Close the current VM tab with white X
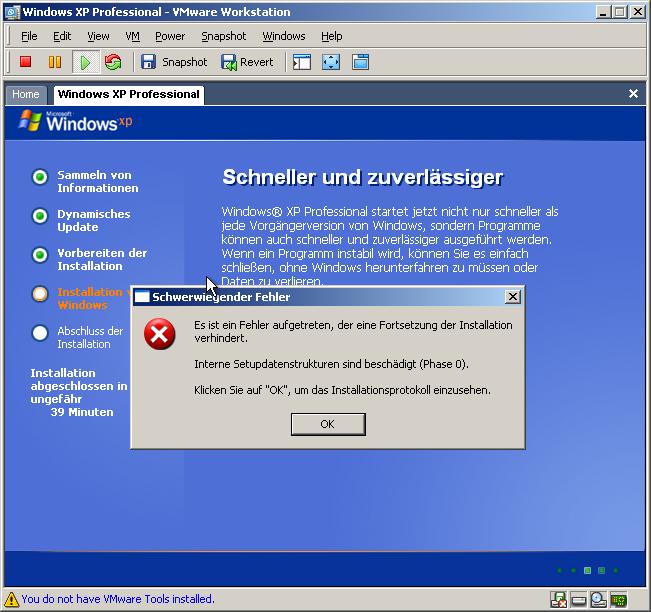This screenshot has width=651, height=612. click(633, 93)
